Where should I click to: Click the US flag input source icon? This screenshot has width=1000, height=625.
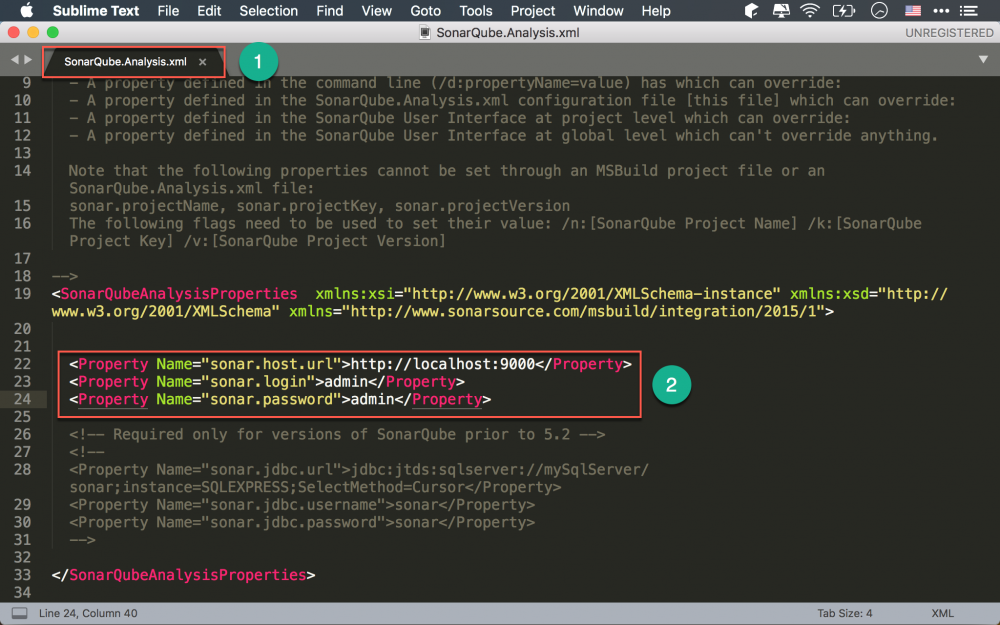click(913, 11)
